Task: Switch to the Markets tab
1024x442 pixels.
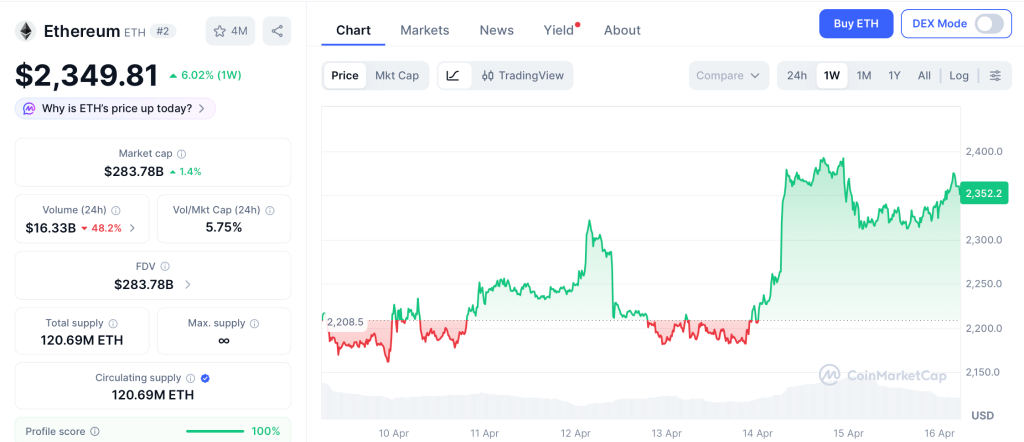Action: tap(424, 30)
